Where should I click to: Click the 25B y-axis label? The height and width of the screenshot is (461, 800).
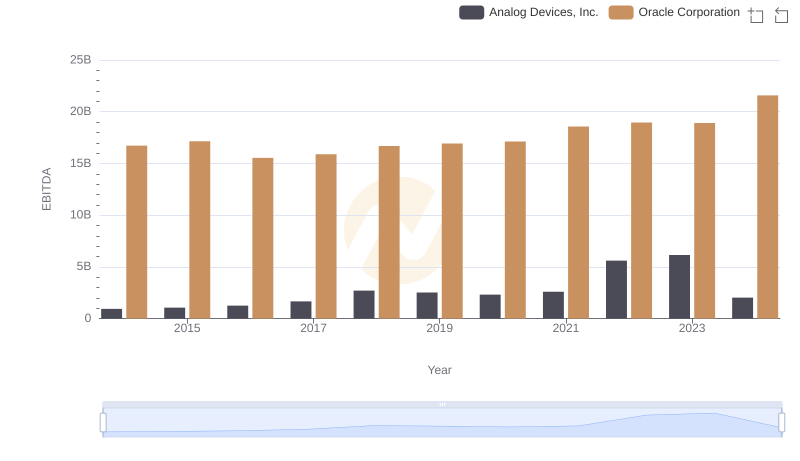[x=81, y=60]
